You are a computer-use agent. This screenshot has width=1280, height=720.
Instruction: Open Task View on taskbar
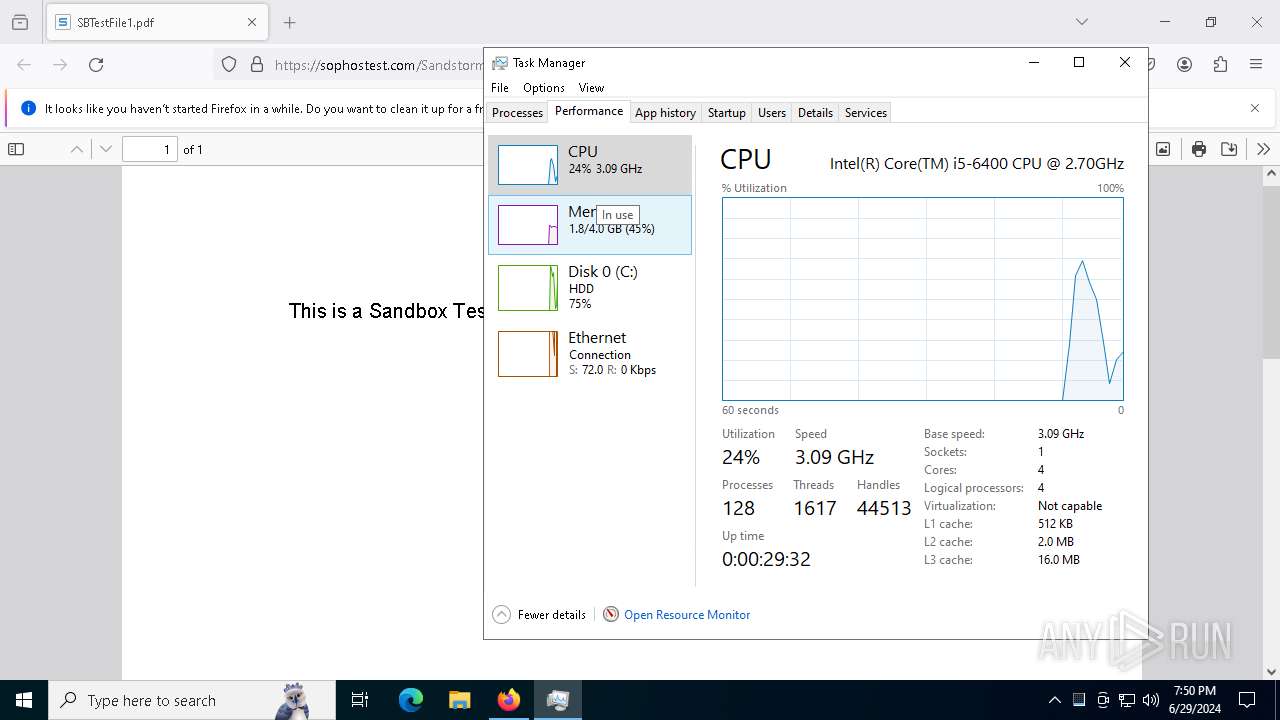[x=360, y=700]
